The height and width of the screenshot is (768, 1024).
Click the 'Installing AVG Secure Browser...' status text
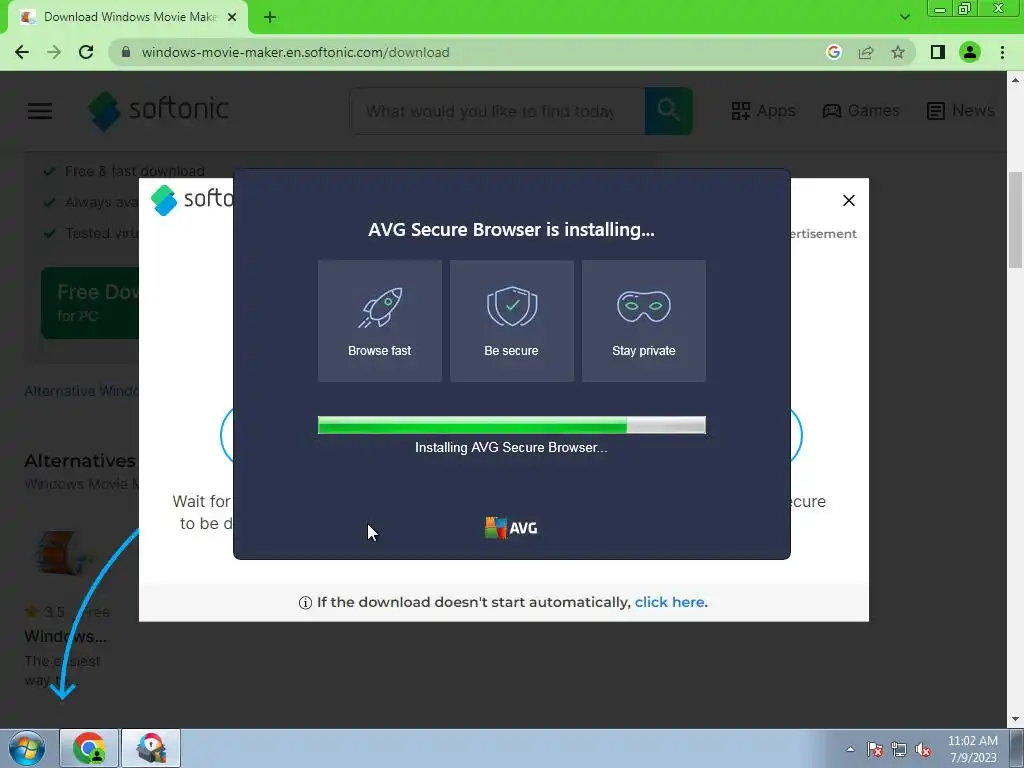click(511, 447)
